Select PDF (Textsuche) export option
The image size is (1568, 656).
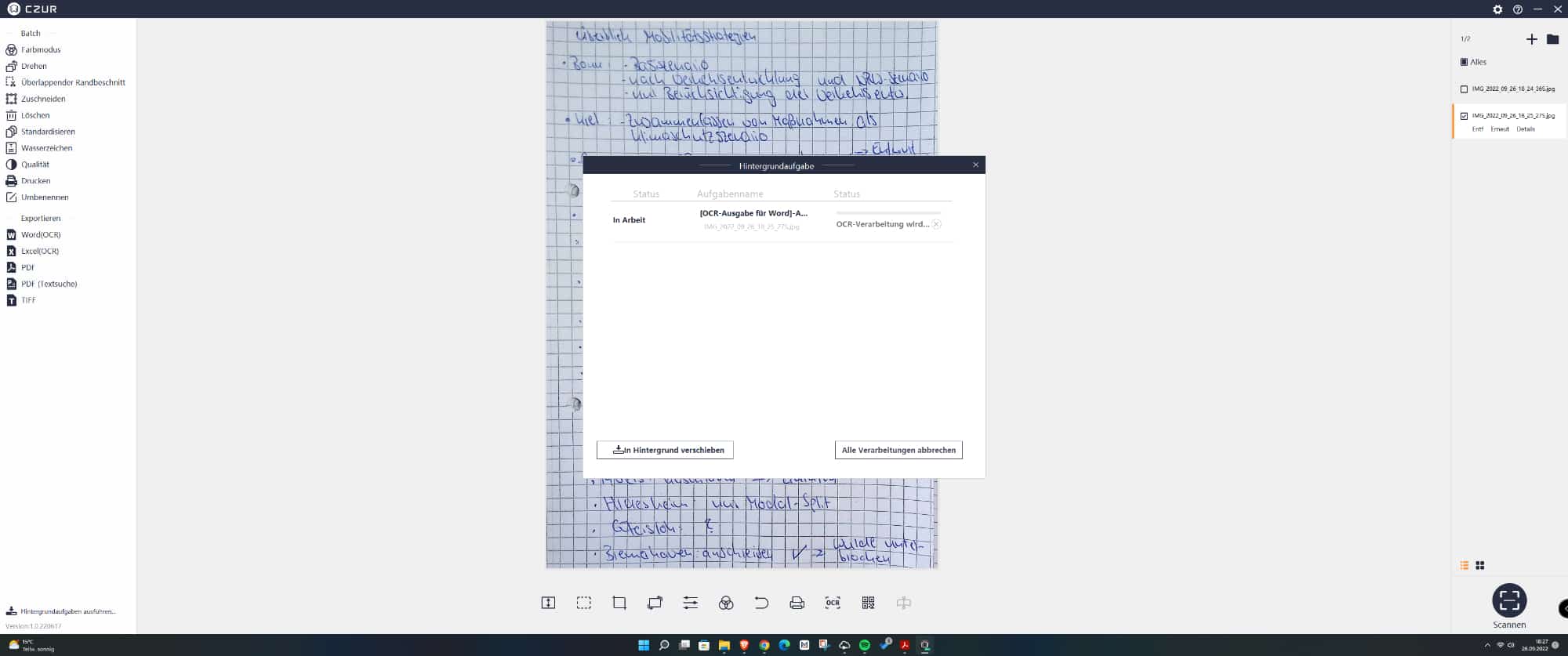click(49, 284)
